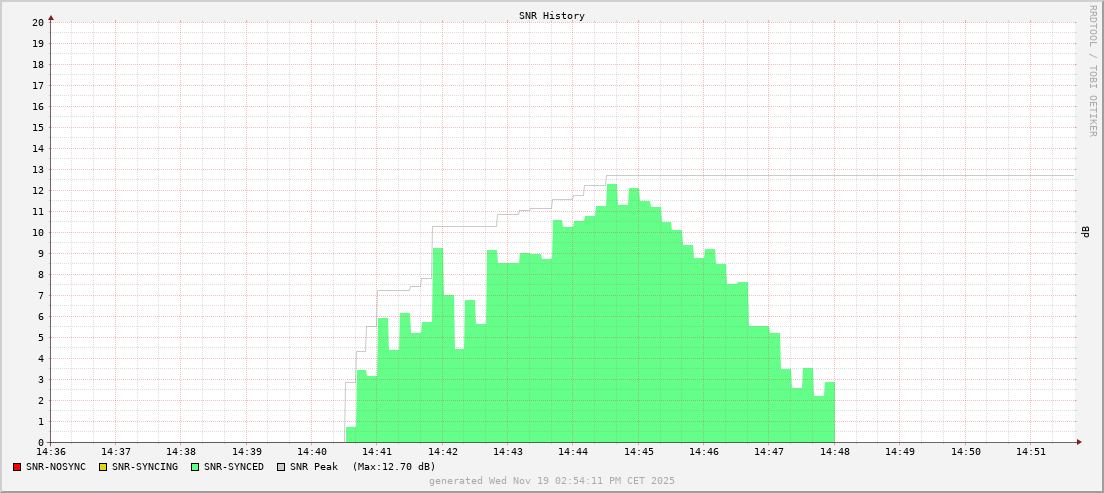Click the 10 value on the y-axis
Image resolution: width=1104 pixels, height=493 pixels.
(37, 233)
